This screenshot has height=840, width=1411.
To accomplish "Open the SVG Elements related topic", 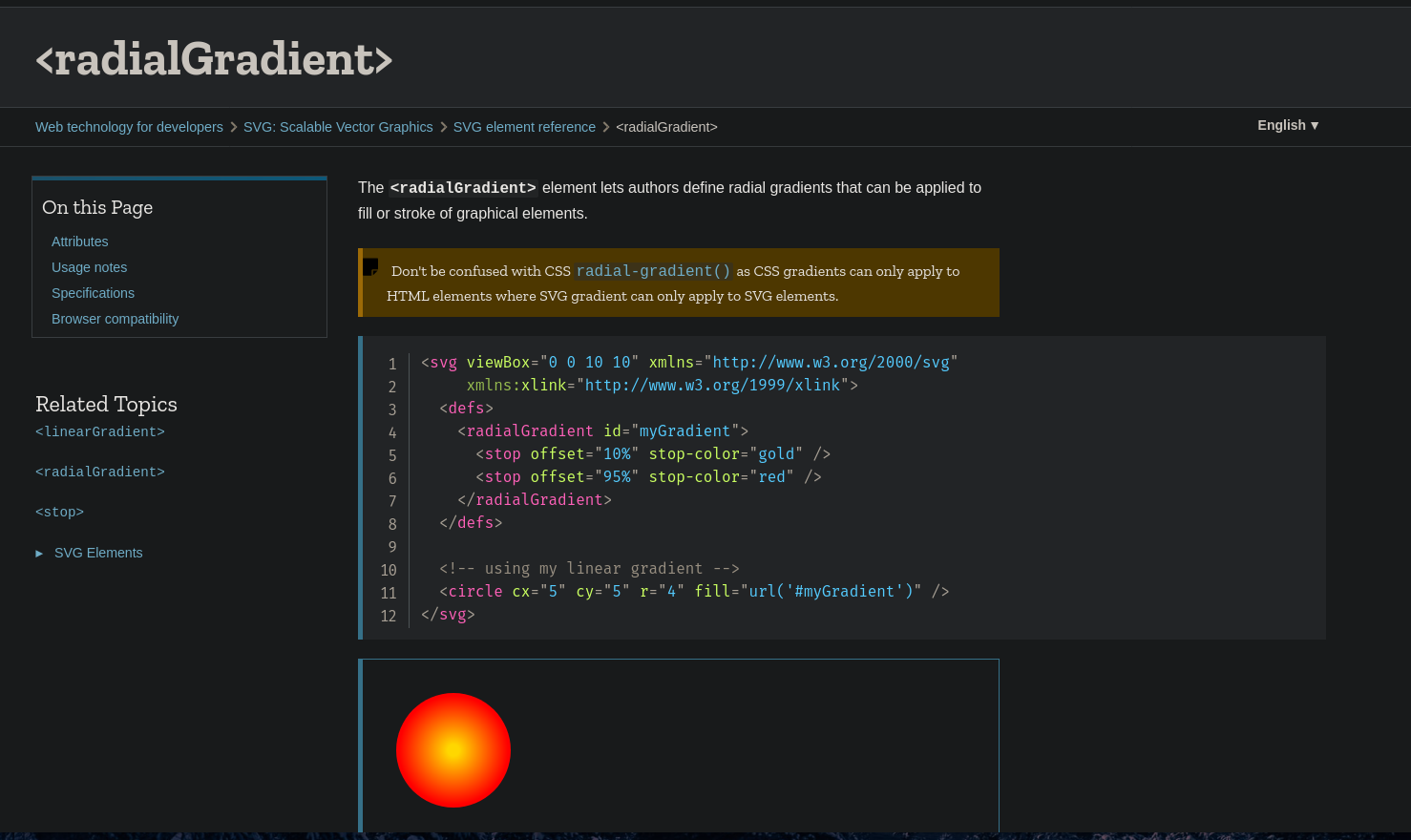I will [98, 553].
